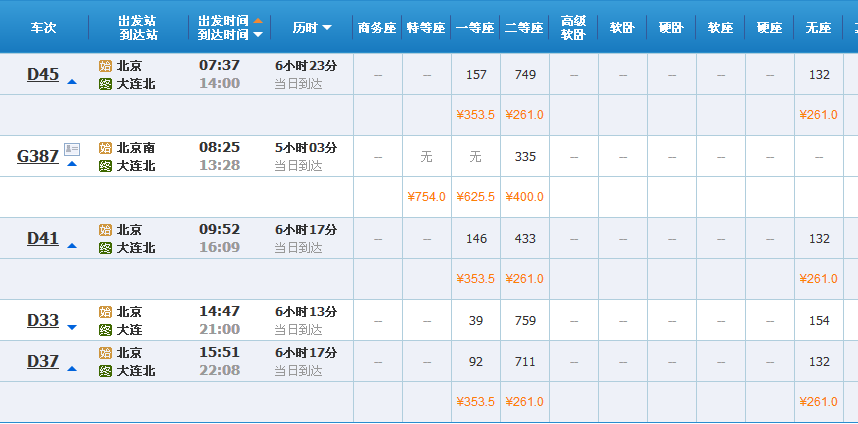The image size is (858, 424).
Task: Click the origin station icon for train D37
Action: coord(105,353)
